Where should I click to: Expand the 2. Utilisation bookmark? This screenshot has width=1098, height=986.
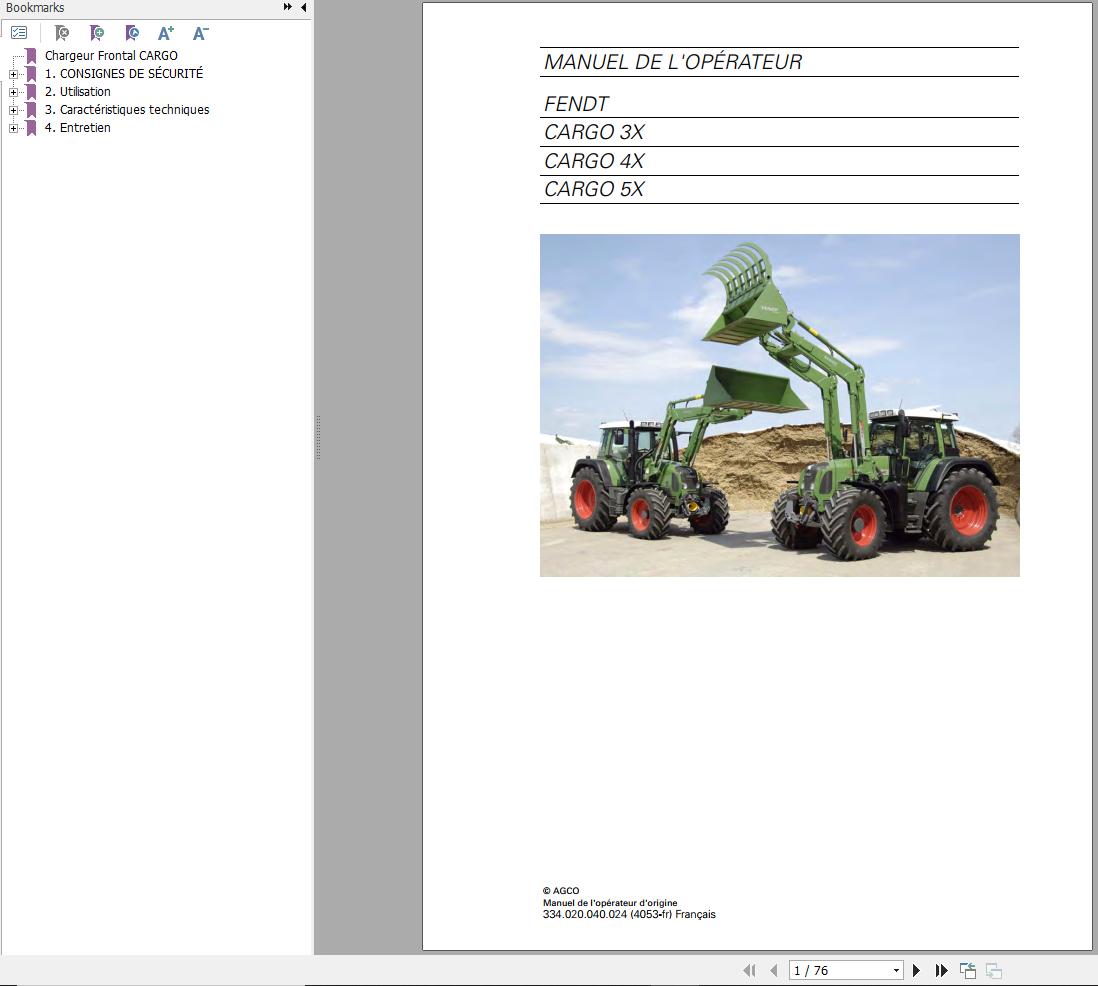pos(13,92)
